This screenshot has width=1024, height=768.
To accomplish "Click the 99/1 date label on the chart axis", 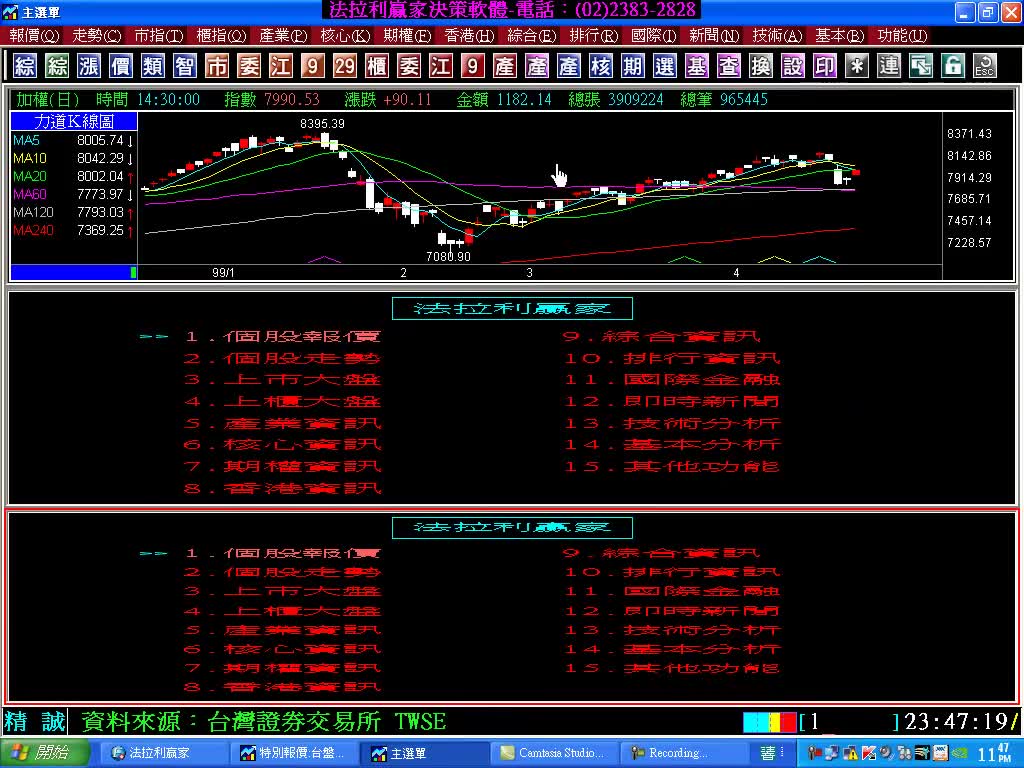I will pos(223,272).
